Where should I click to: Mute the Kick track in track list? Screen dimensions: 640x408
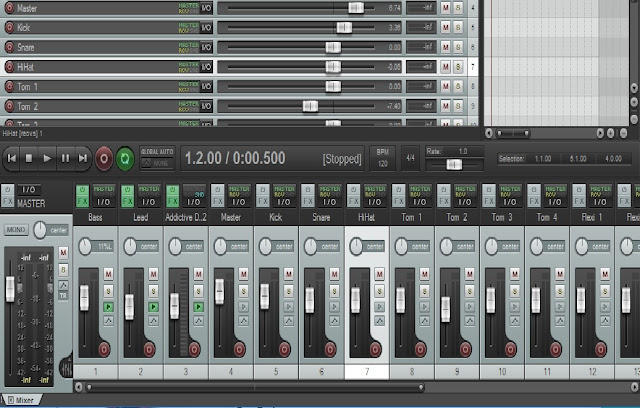tap(446, 28)
